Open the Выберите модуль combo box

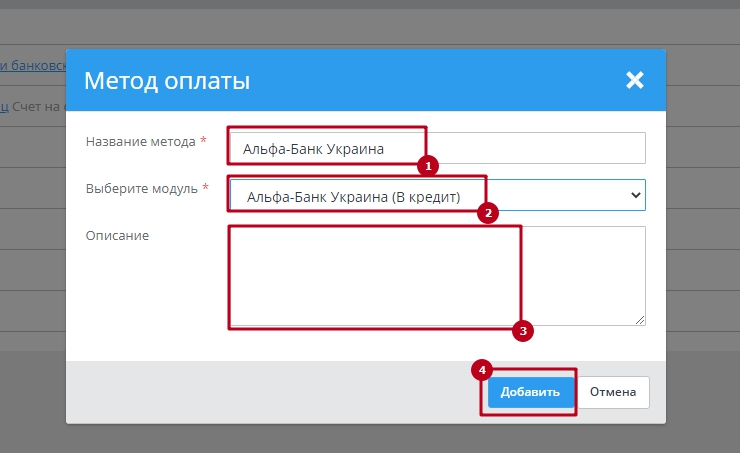click(435, 196)
